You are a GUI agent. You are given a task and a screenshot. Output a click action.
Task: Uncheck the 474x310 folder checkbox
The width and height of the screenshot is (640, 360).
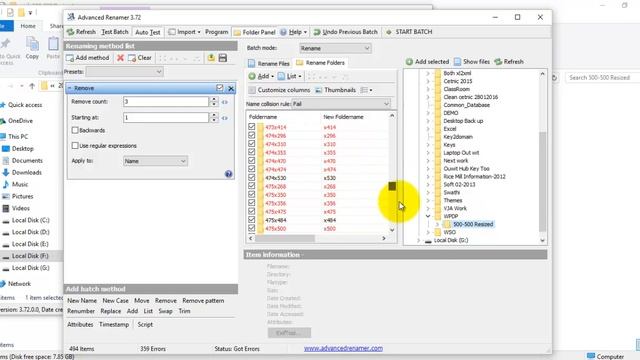tap(251, 144)
